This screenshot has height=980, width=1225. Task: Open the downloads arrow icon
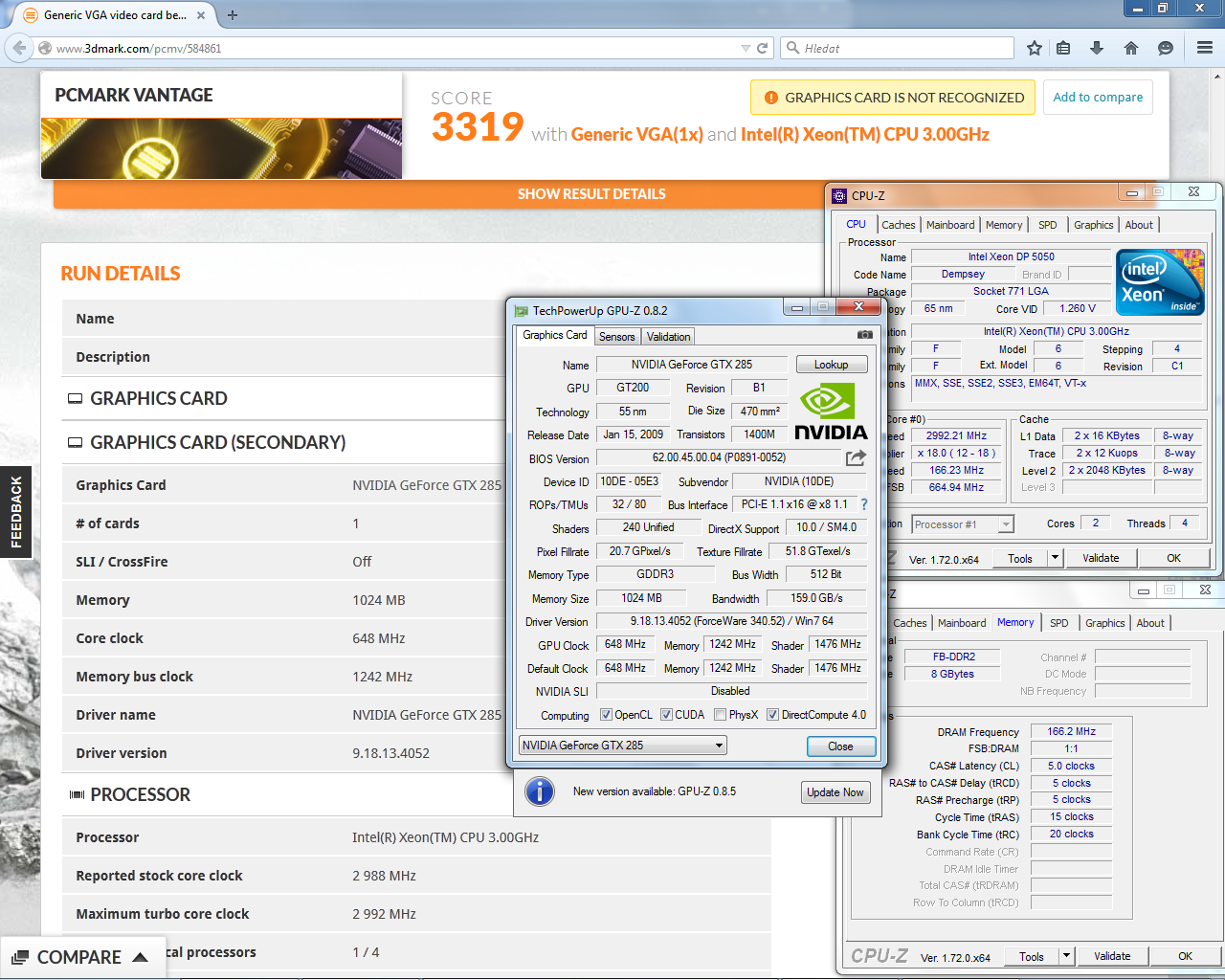(1097, 48)
